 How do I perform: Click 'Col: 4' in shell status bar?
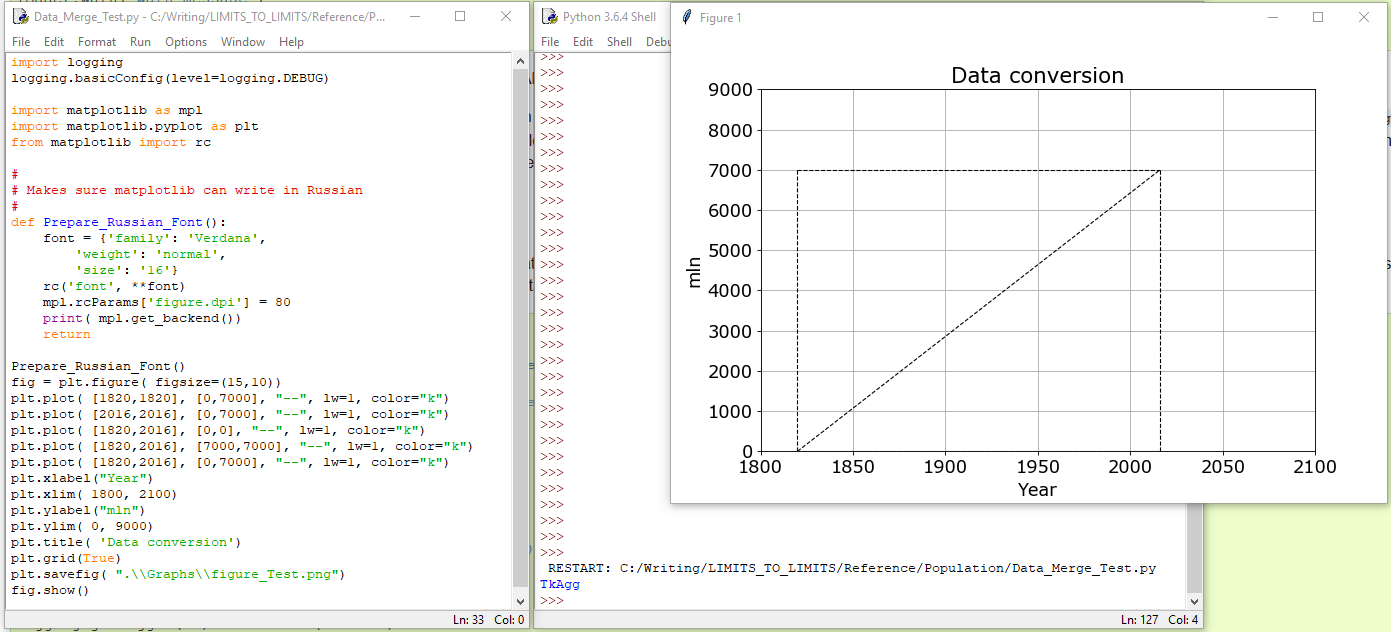1183,620
